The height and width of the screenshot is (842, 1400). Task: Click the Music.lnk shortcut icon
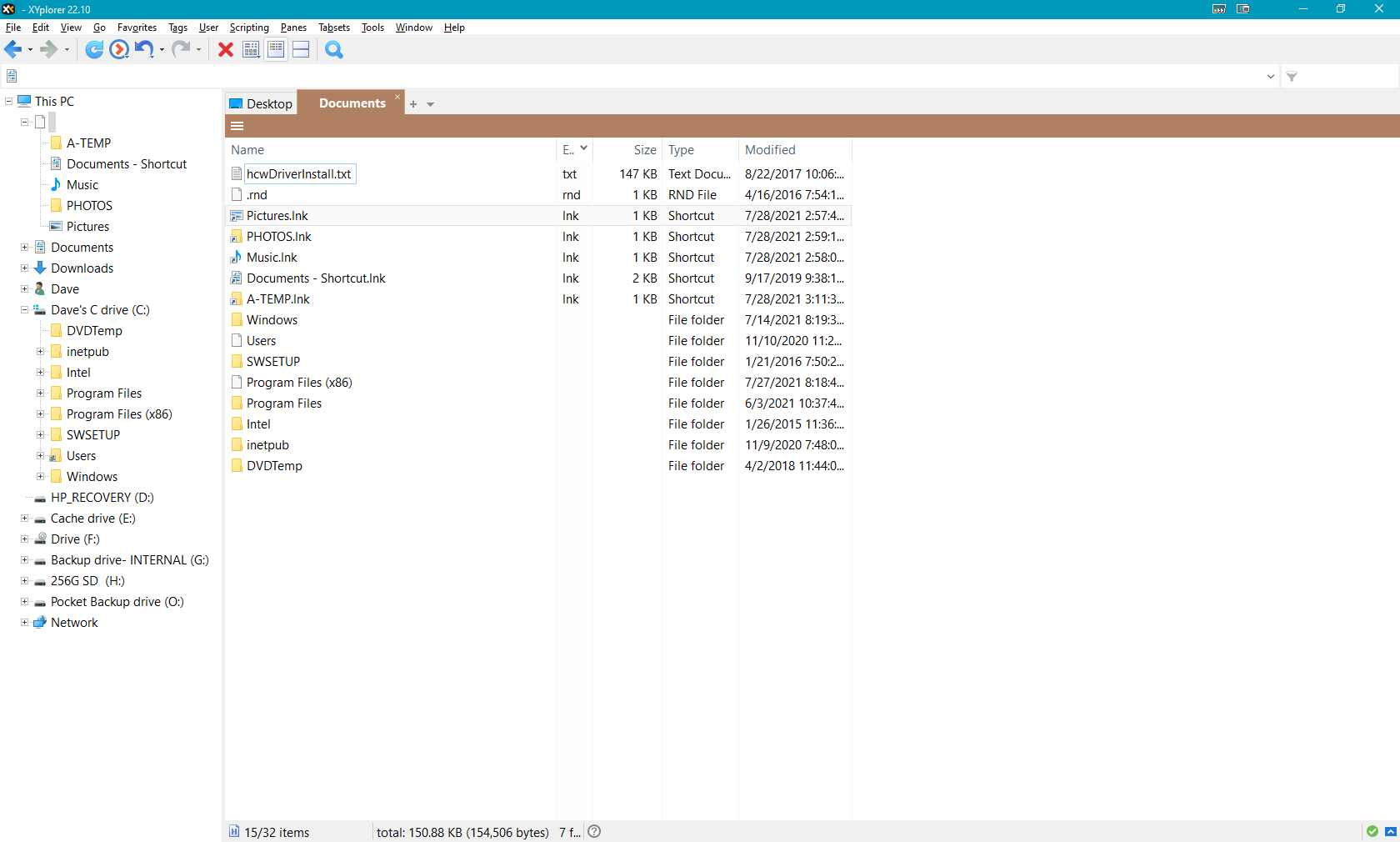[237, 258]
